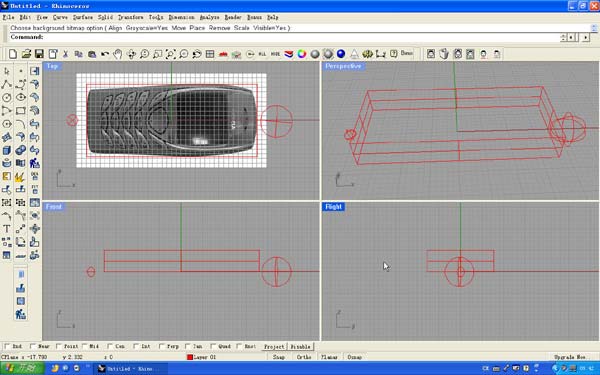Viewport: 600px width, 375px height.
Task: Click the Disable osnap button
Action: [300, 347]
